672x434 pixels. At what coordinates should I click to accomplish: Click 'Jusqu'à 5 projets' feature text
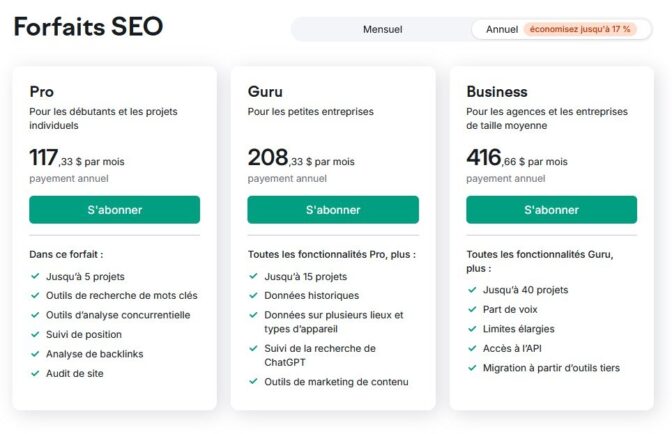click(85, 277)
